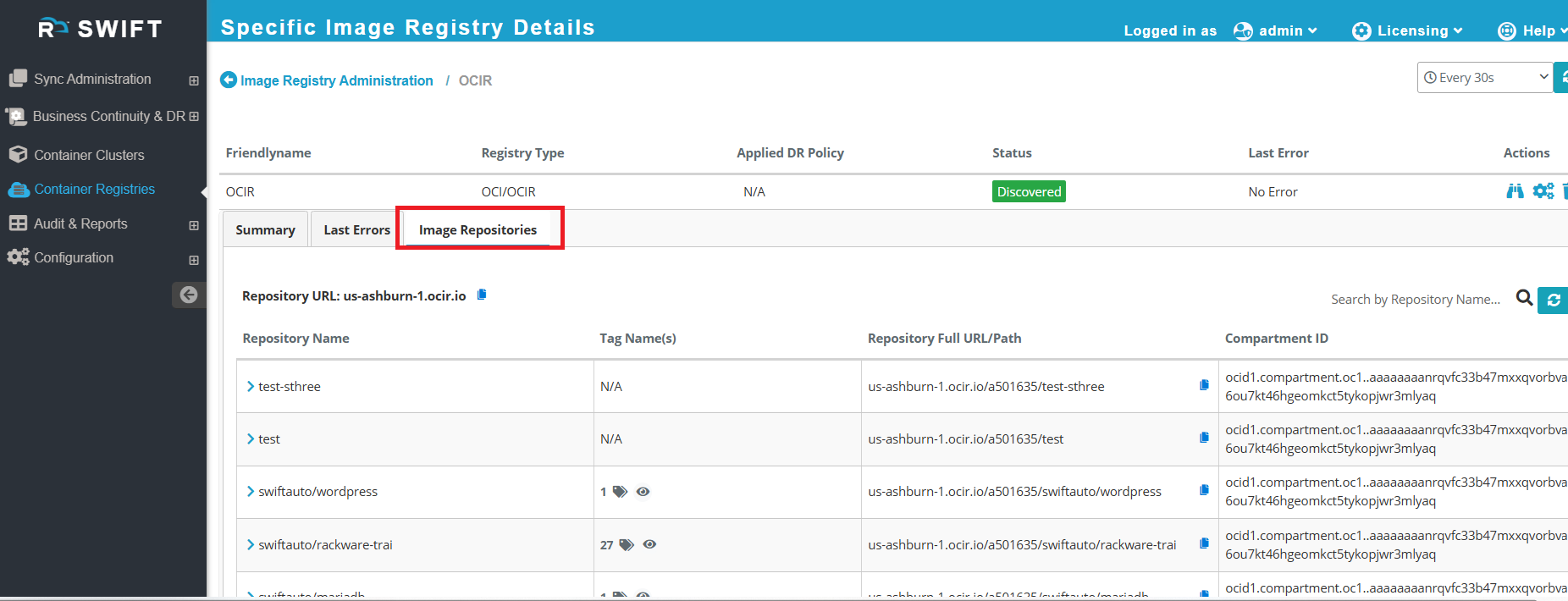The width and height of the screenshot is (1568, 601).
Task: Click Compartment ID column header
Action: pyautogui.click(x=1276, y=338)
